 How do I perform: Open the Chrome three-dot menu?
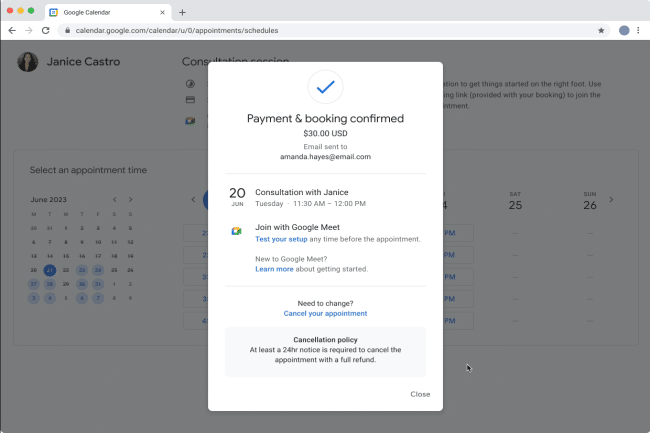coord(638,31)
